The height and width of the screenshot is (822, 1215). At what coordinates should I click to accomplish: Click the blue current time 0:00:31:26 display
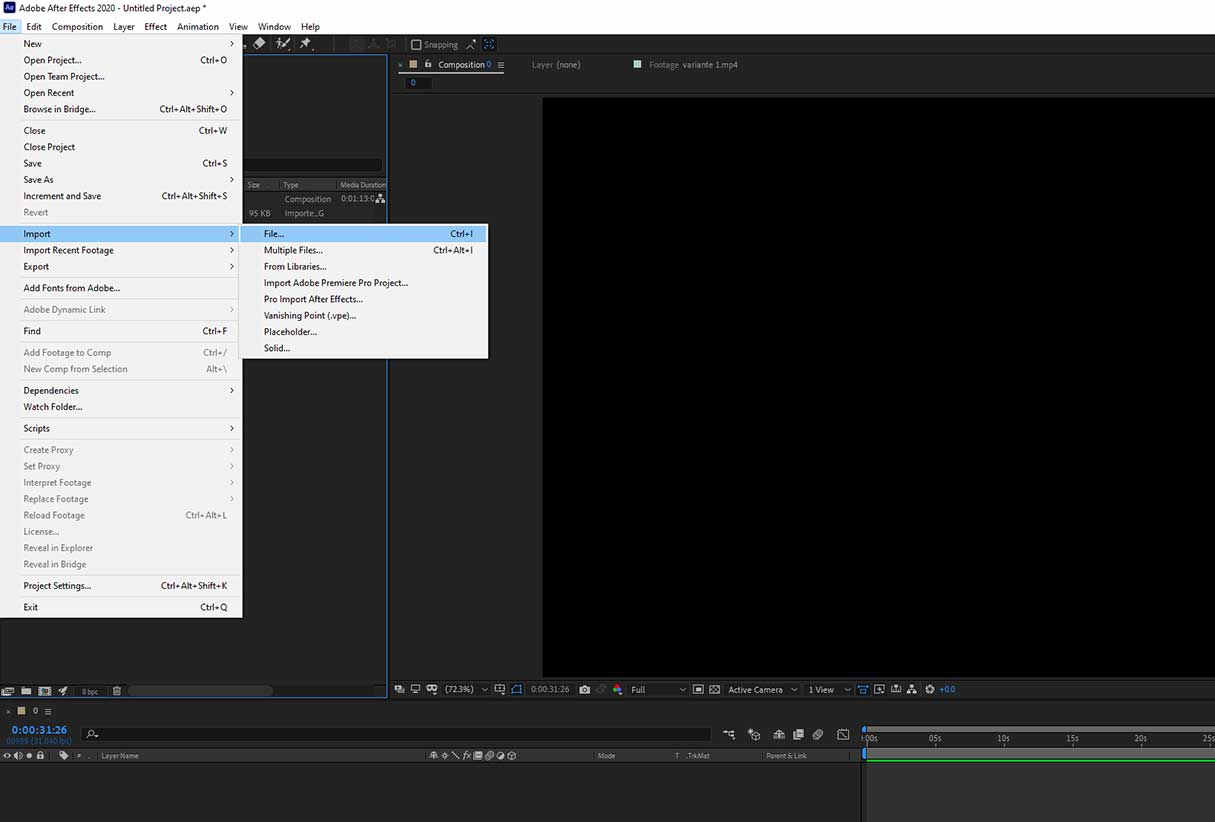(x=39, y=730)
